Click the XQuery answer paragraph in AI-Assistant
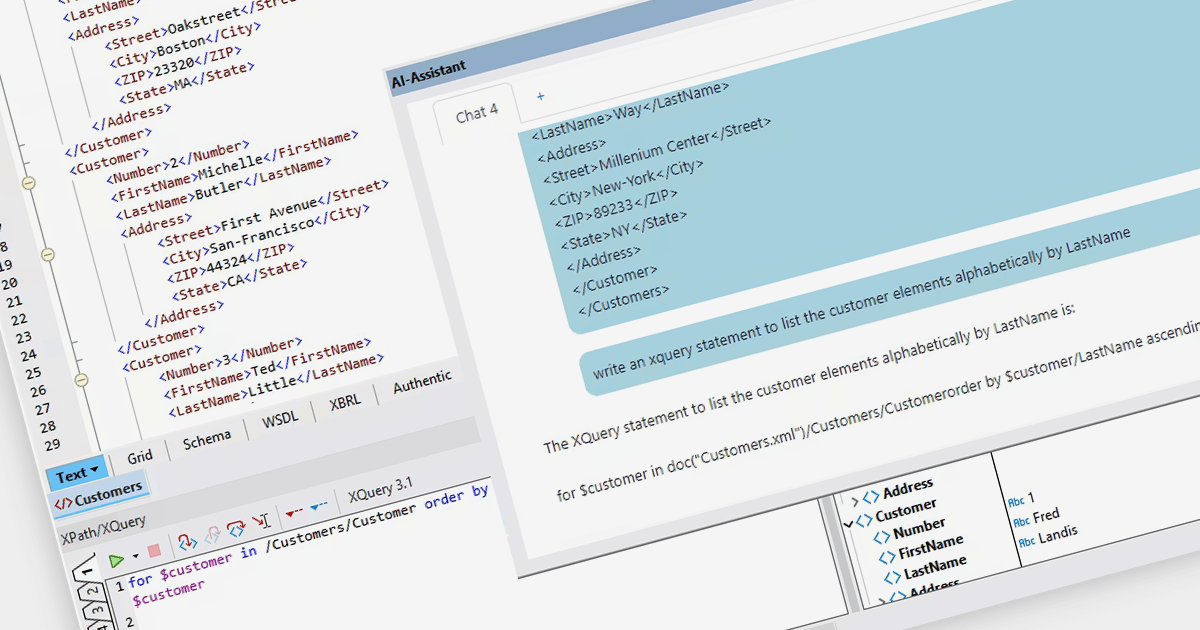This screenshot has height=630, width=1200. click(x=808, y=379)
